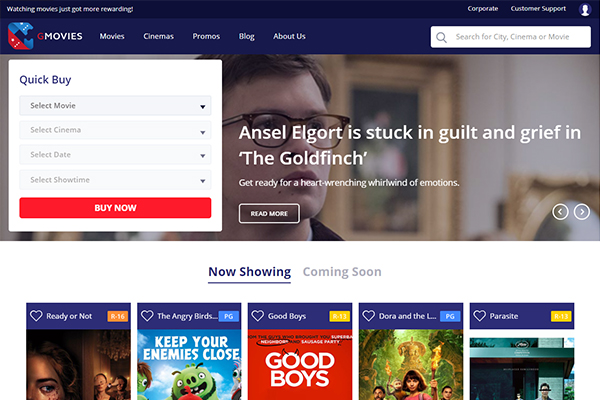Go to next banner slide arrow
Screen dimensions: 600x400
pyautogui.click(x=582, y=212)
